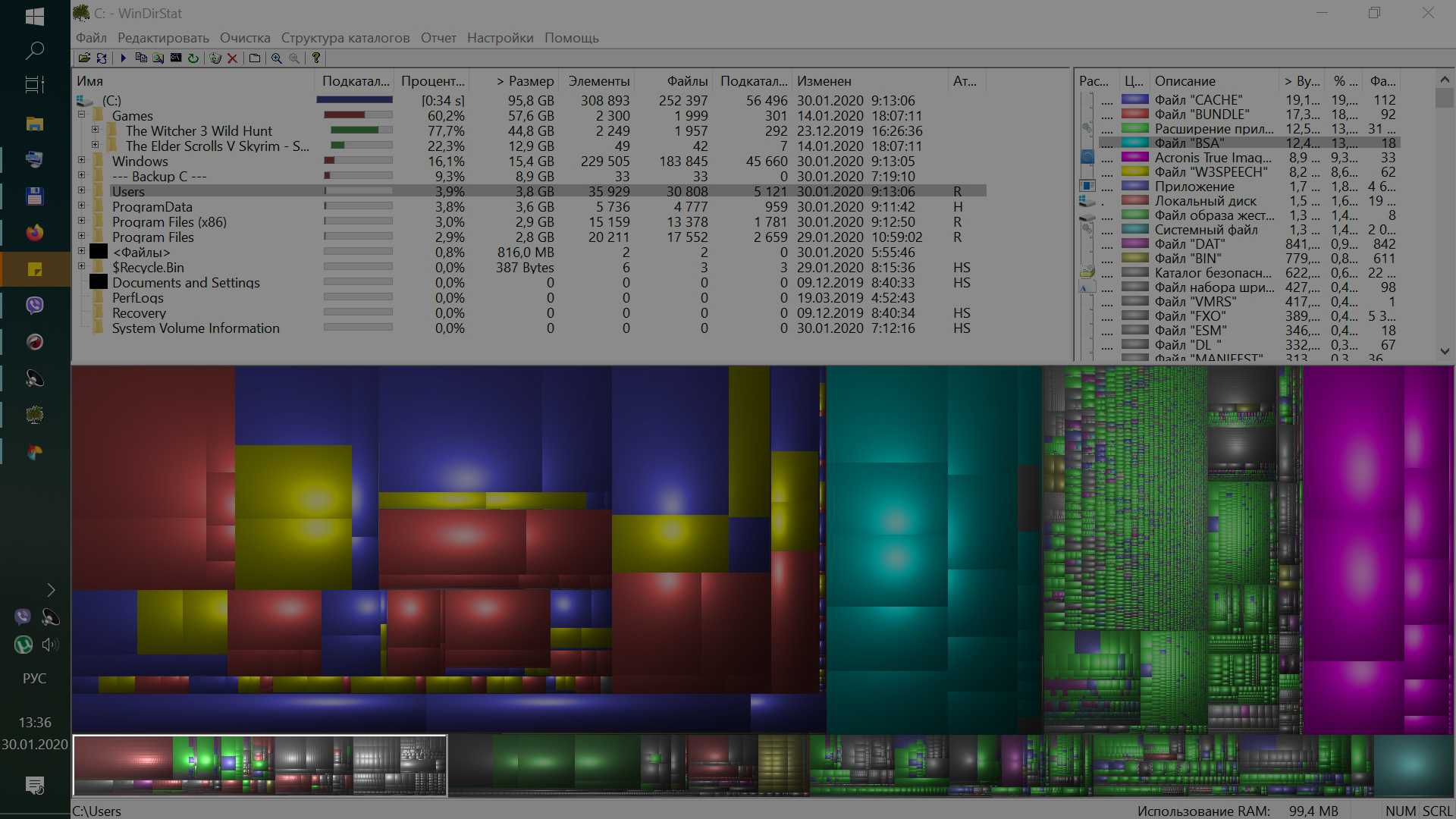This screenshot has width=1456, height=819.
Task: Expand the Windows folder node
Action: 81,161
